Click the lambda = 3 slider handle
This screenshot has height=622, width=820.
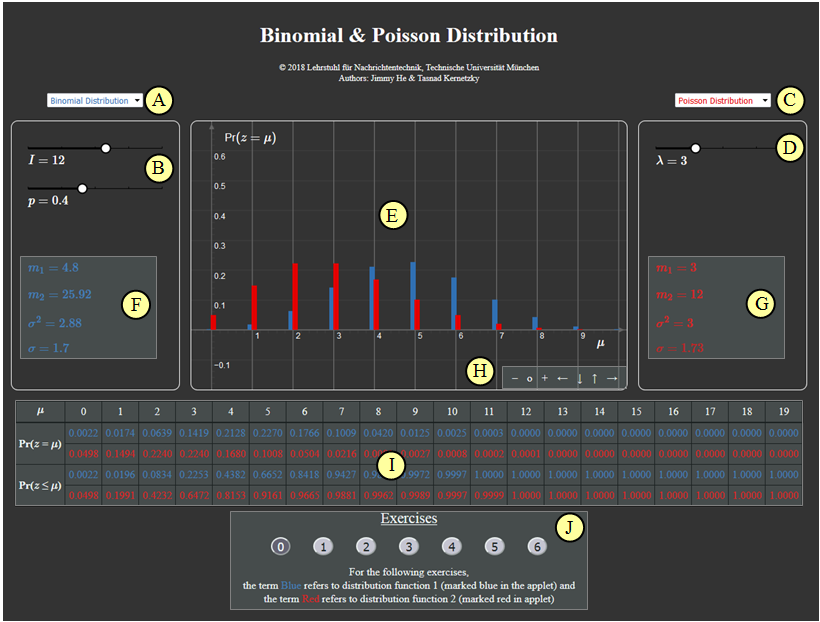tap(696, 148)
